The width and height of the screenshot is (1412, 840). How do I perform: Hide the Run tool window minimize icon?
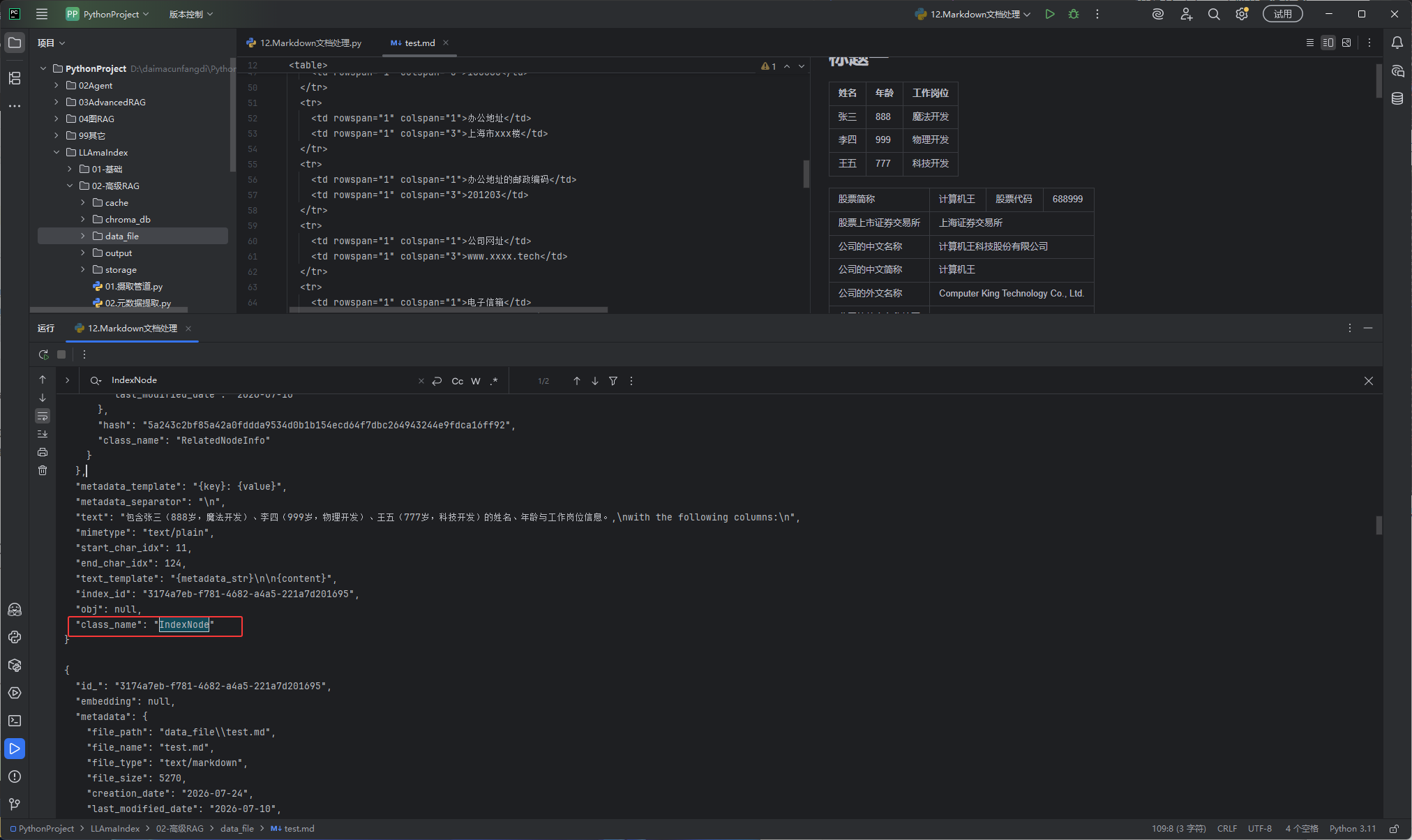pos(1368,328)
